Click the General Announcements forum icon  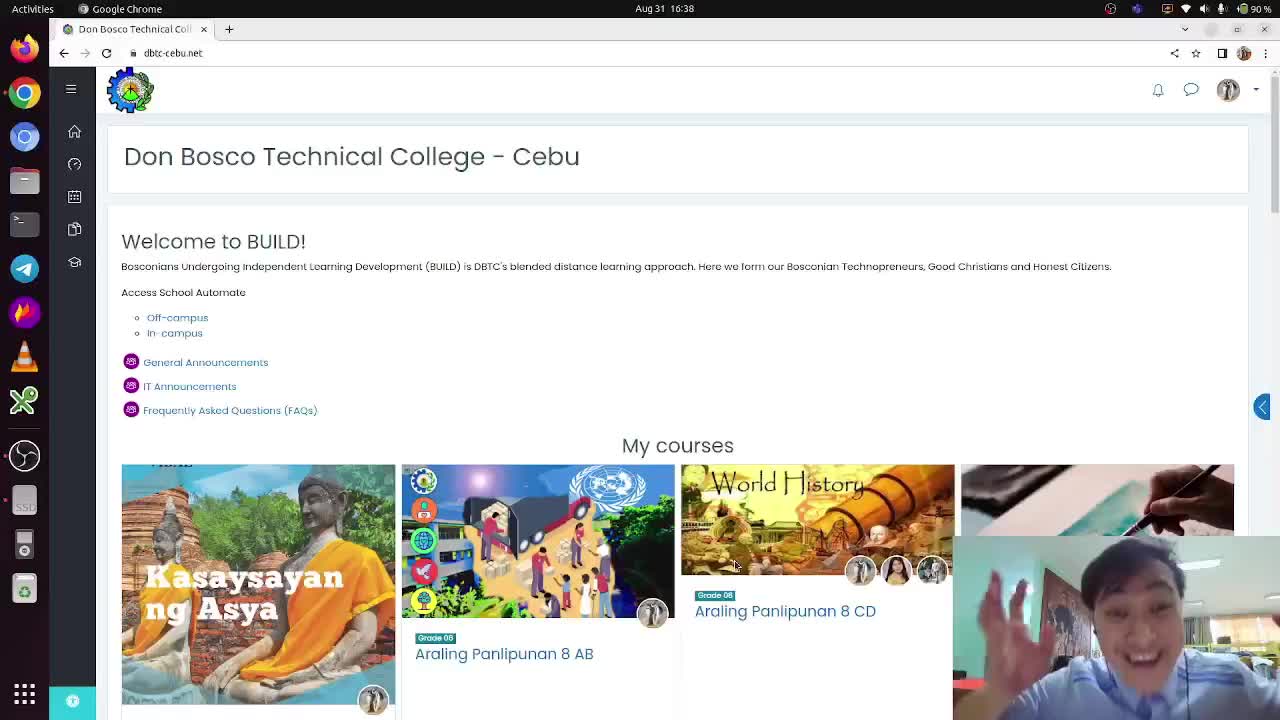point(131,362)
